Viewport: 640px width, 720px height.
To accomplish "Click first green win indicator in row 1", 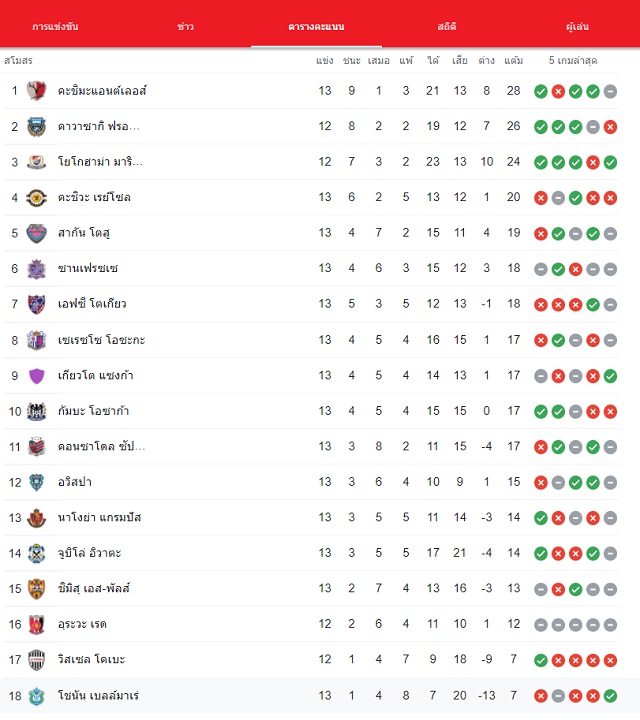I will tap(541, 91).
